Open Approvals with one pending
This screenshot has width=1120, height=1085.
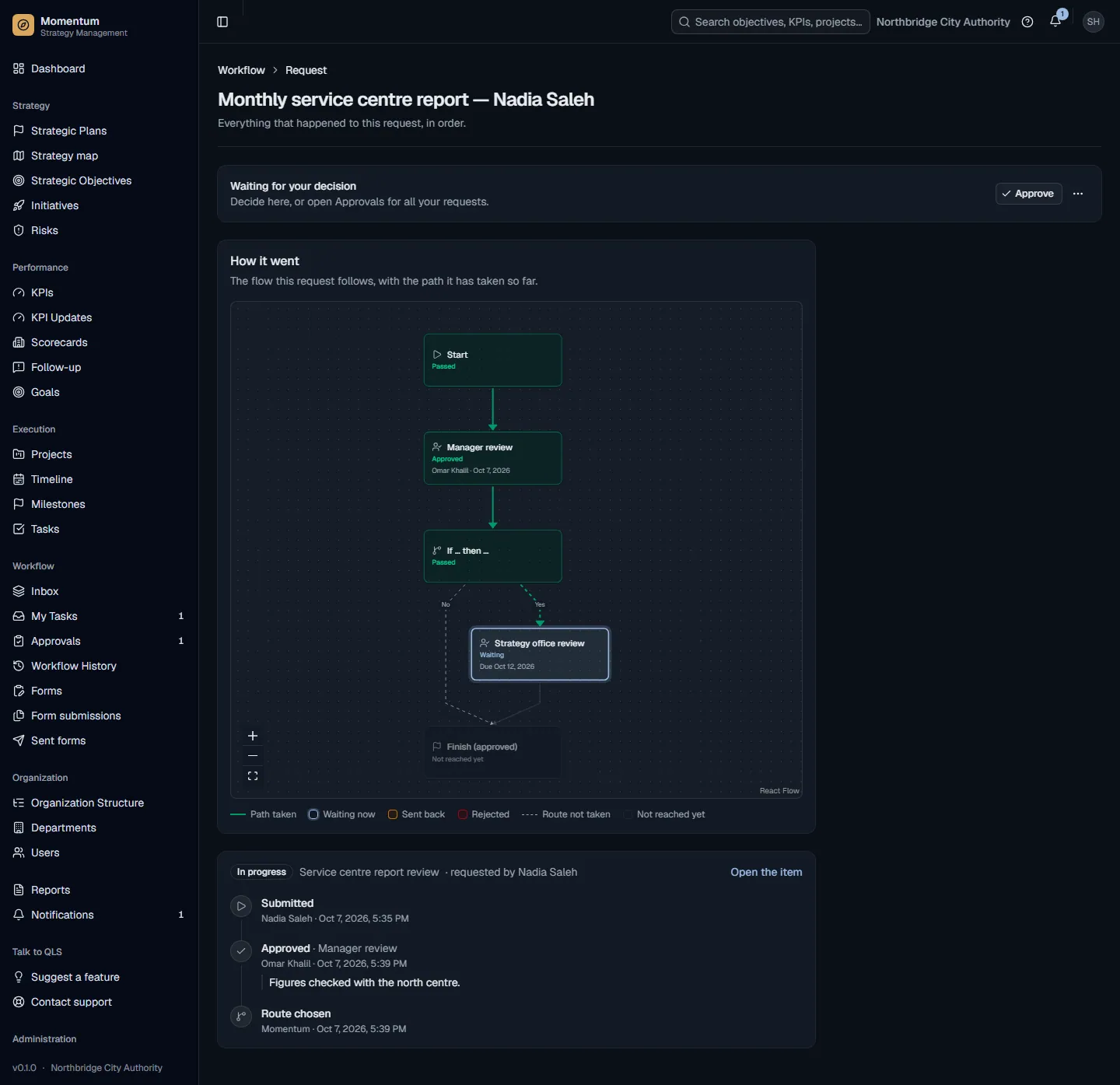point(99,641)
